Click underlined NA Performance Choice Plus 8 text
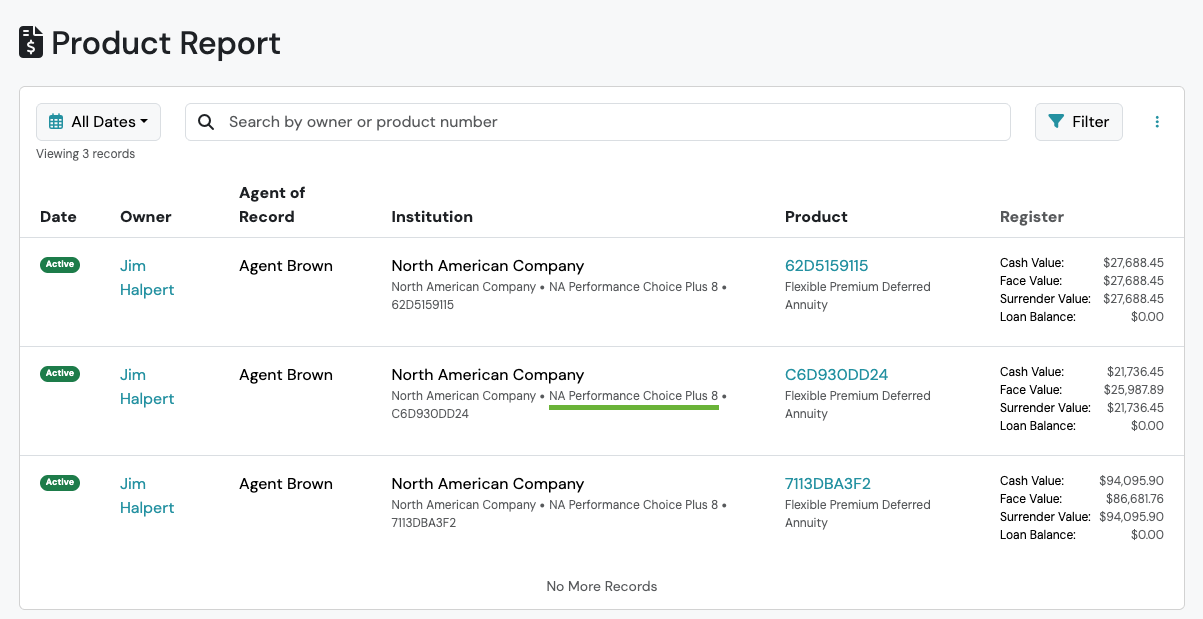Screen dimensions: 1203x619 (x=634, y=396)
